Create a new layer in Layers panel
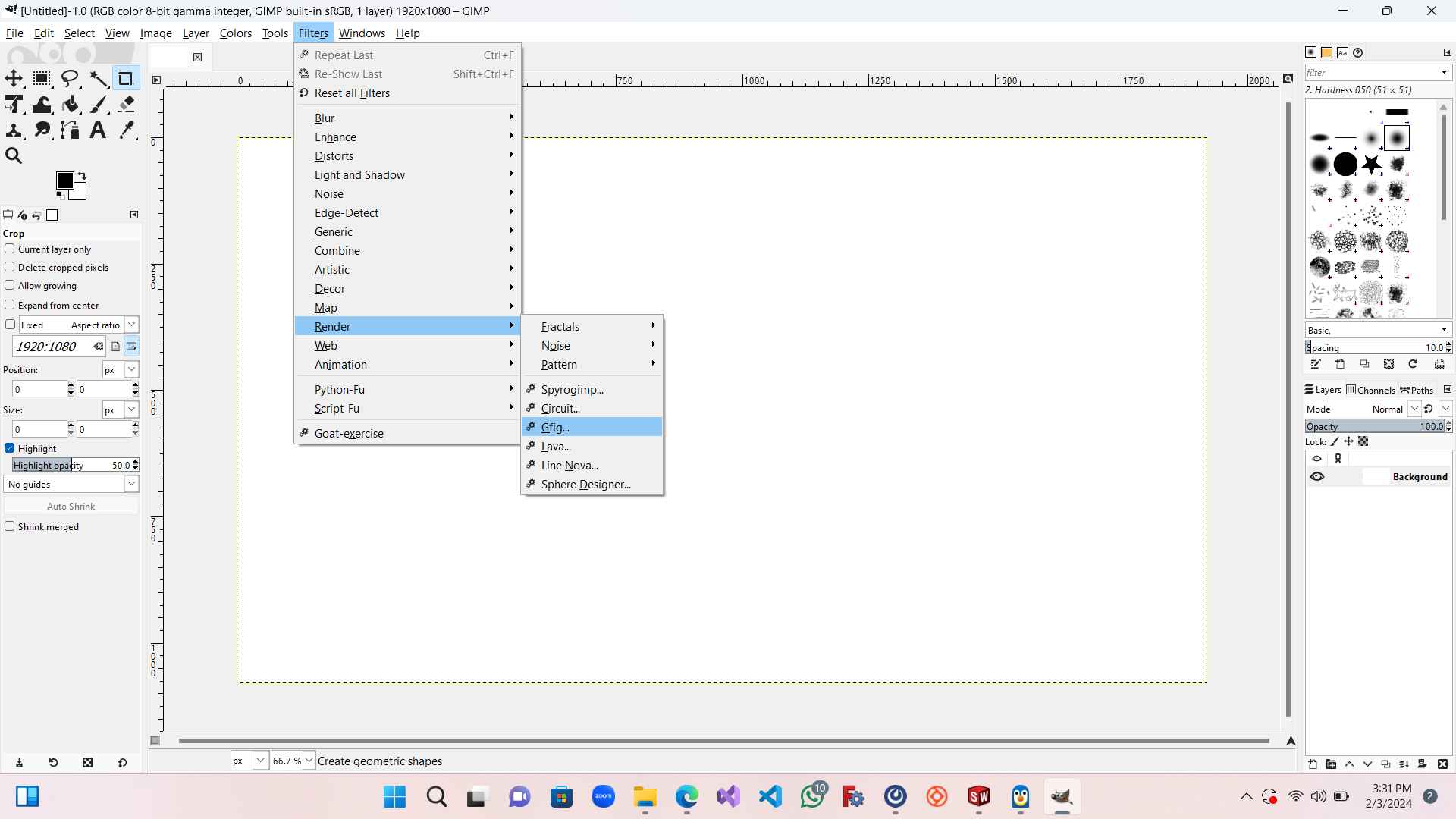Screen dimensions: 1456x819 [1313, 764]
